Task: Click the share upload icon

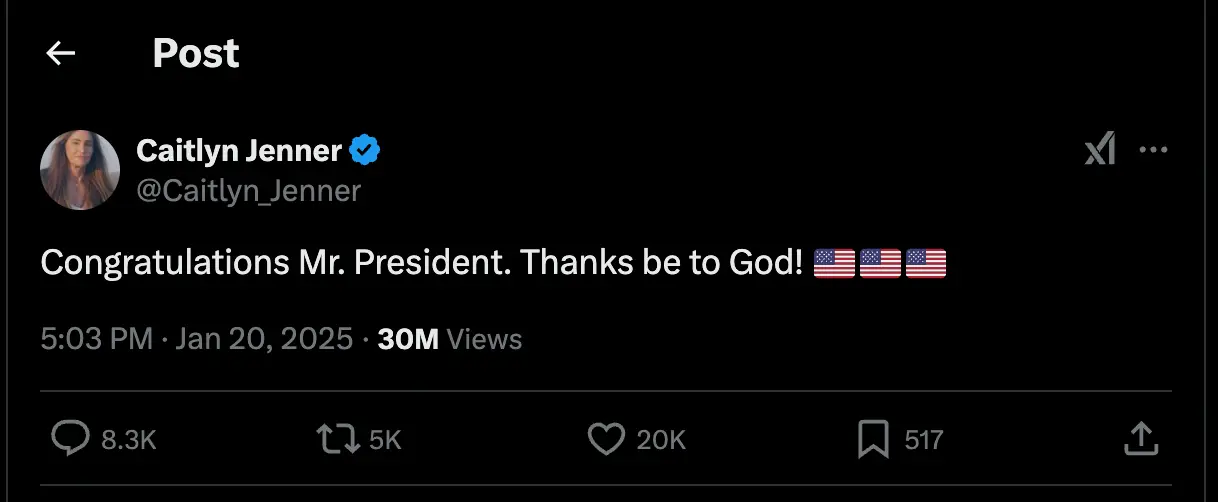Action: click(1141, 438)
